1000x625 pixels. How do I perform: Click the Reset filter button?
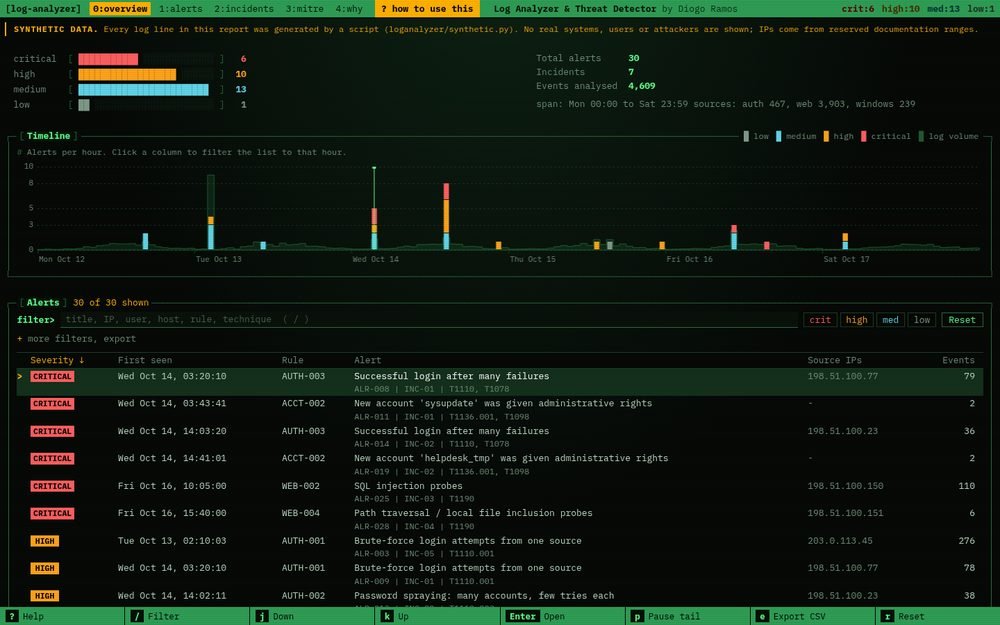coord(962,320)
